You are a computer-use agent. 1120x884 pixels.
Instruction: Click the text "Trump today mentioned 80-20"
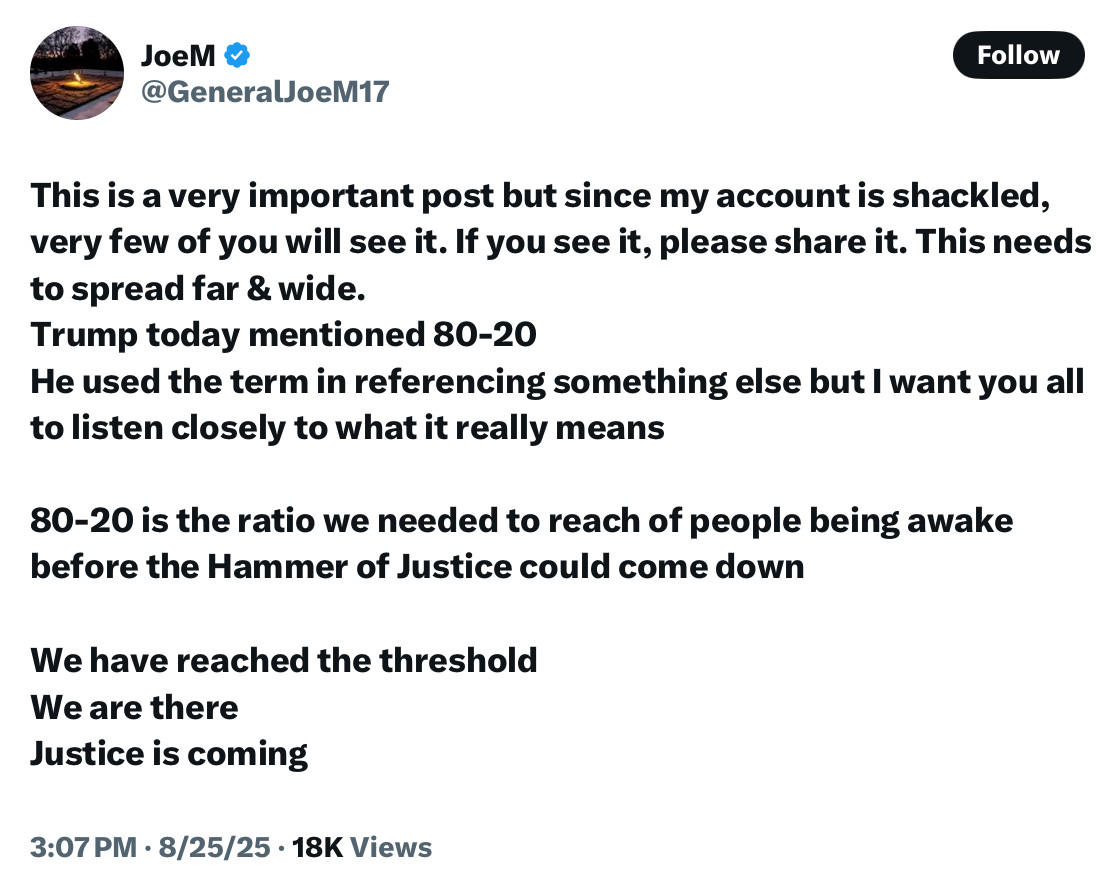pyautogui.click(x=284, y=334)
